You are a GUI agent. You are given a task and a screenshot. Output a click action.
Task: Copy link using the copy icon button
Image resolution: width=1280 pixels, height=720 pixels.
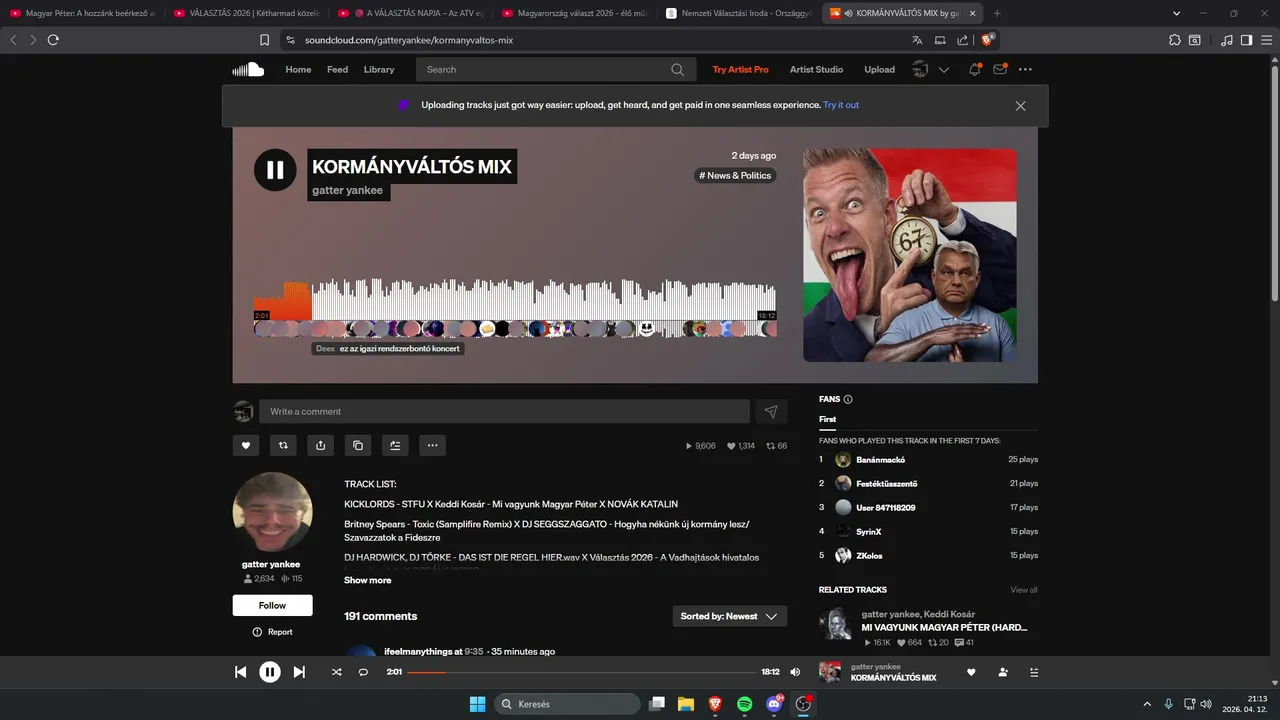pyautogui.click(x=357, y=445)
